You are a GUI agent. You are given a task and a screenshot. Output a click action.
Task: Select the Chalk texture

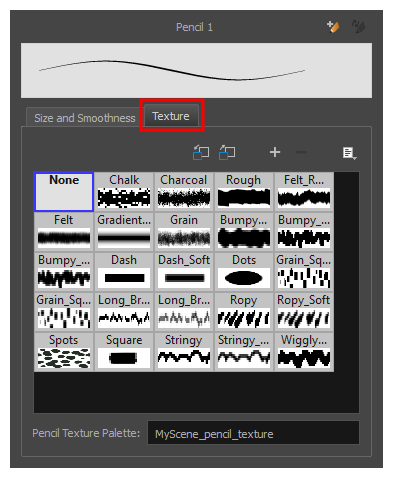(x=124, y=192)
